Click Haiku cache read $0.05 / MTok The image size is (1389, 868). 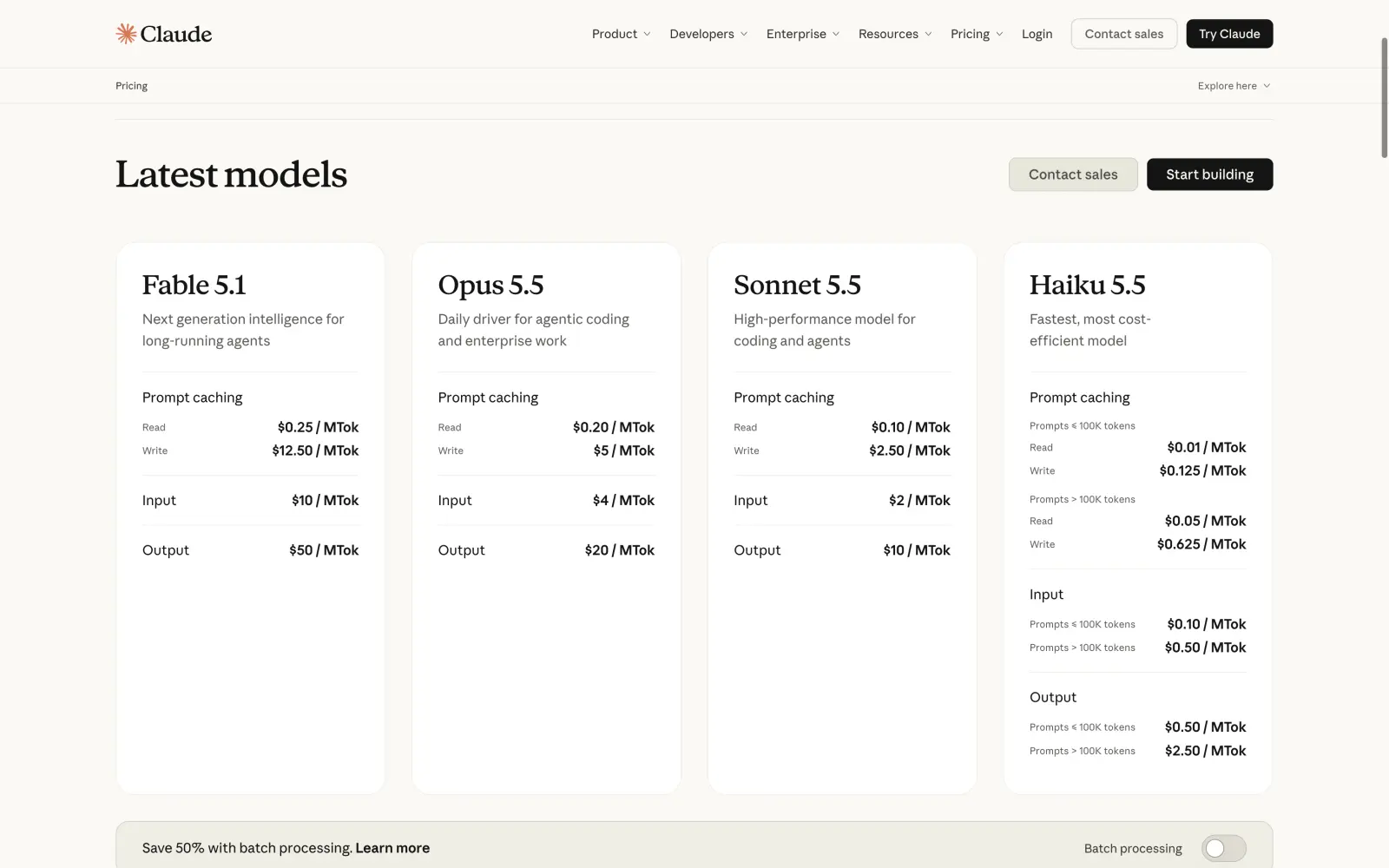click(x=1205, y=521)
